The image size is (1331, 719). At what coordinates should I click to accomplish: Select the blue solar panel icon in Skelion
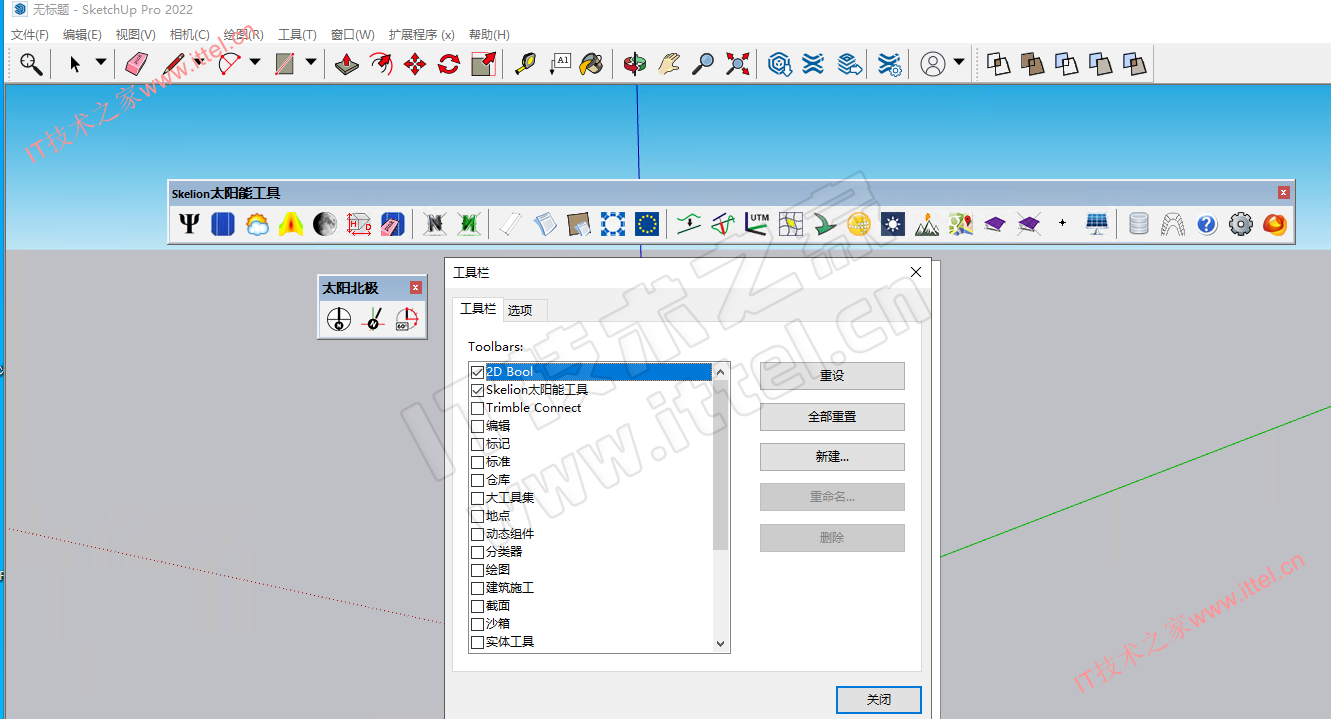click(223, 224)
